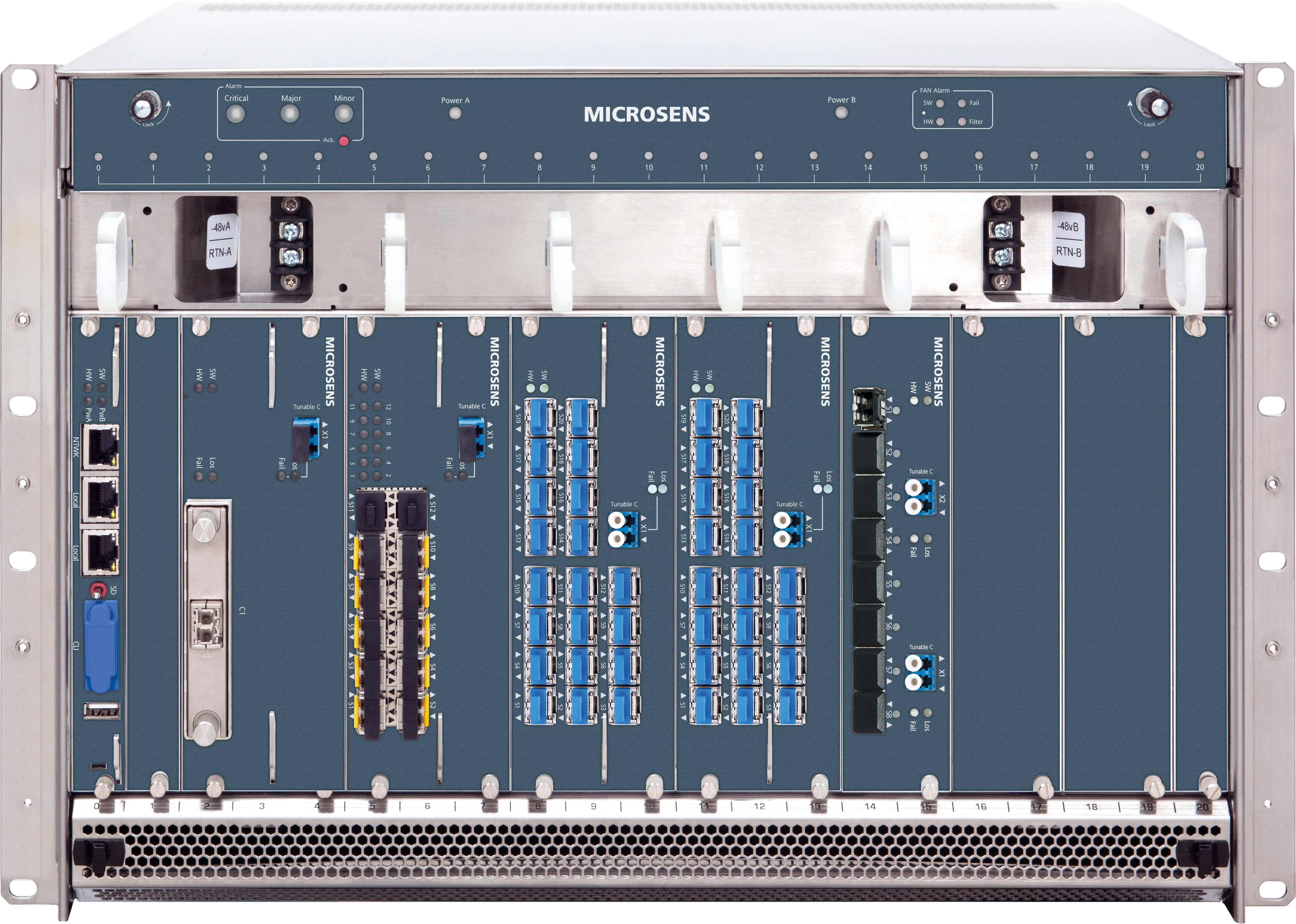Click the Power B status LED
The height and width of the screenshot is (924, 1296).
click(x=841, y=112)
